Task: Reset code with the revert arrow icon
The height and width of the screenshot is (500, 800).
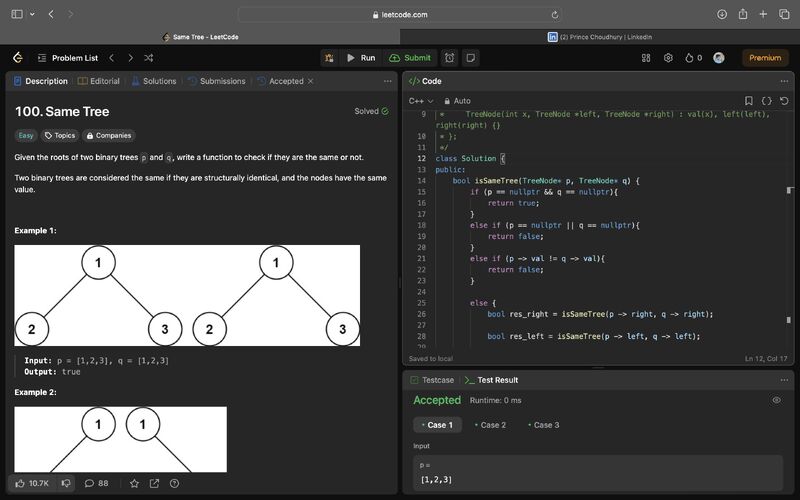Action: (x=784, y=101)
